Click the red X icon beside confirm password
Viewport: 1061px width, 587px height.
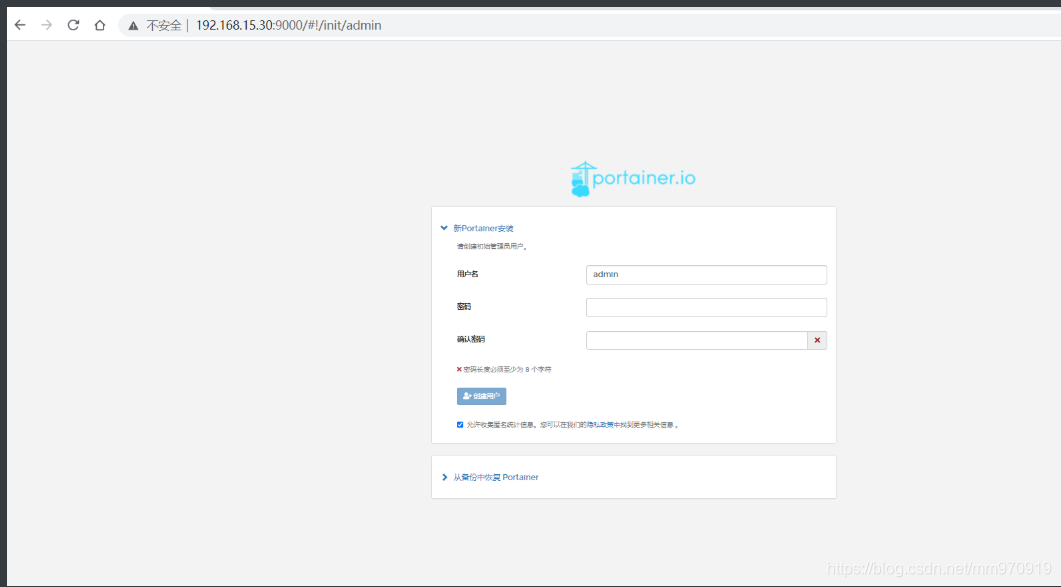click(x=817, y=341)
